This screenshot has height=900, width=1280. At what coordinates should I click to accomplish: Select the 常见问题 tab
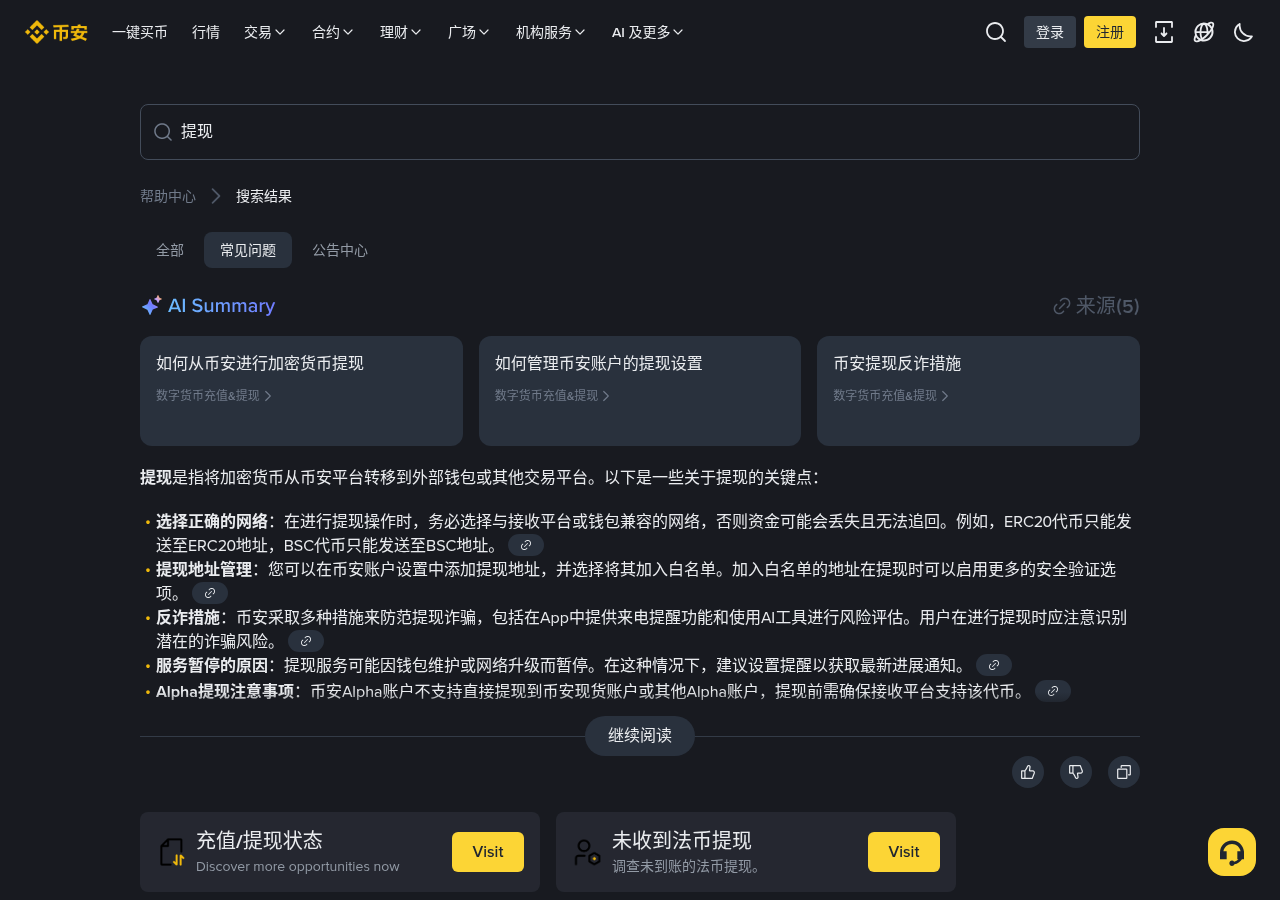248,250
